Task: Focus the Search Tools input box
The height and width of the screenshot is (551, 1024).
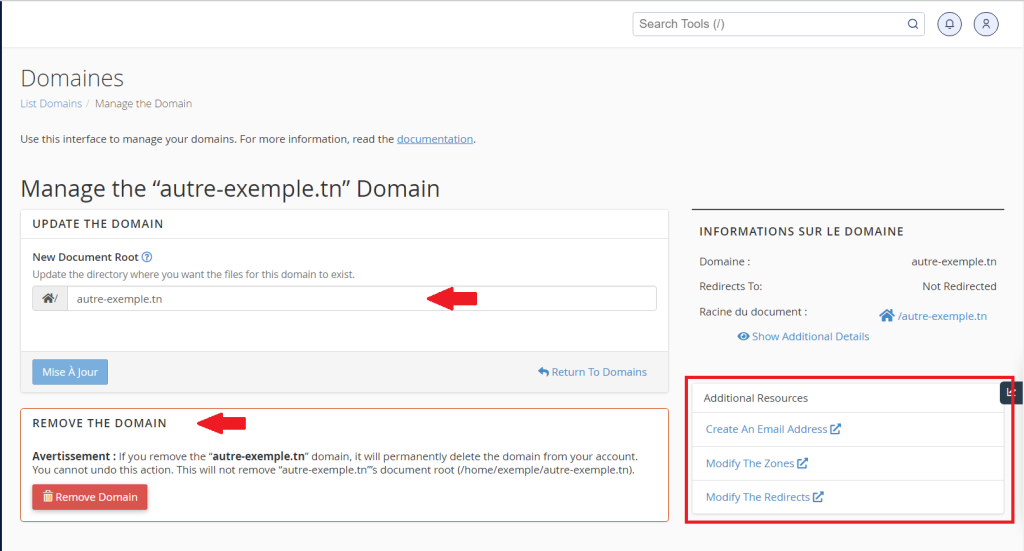Action: 770,24
